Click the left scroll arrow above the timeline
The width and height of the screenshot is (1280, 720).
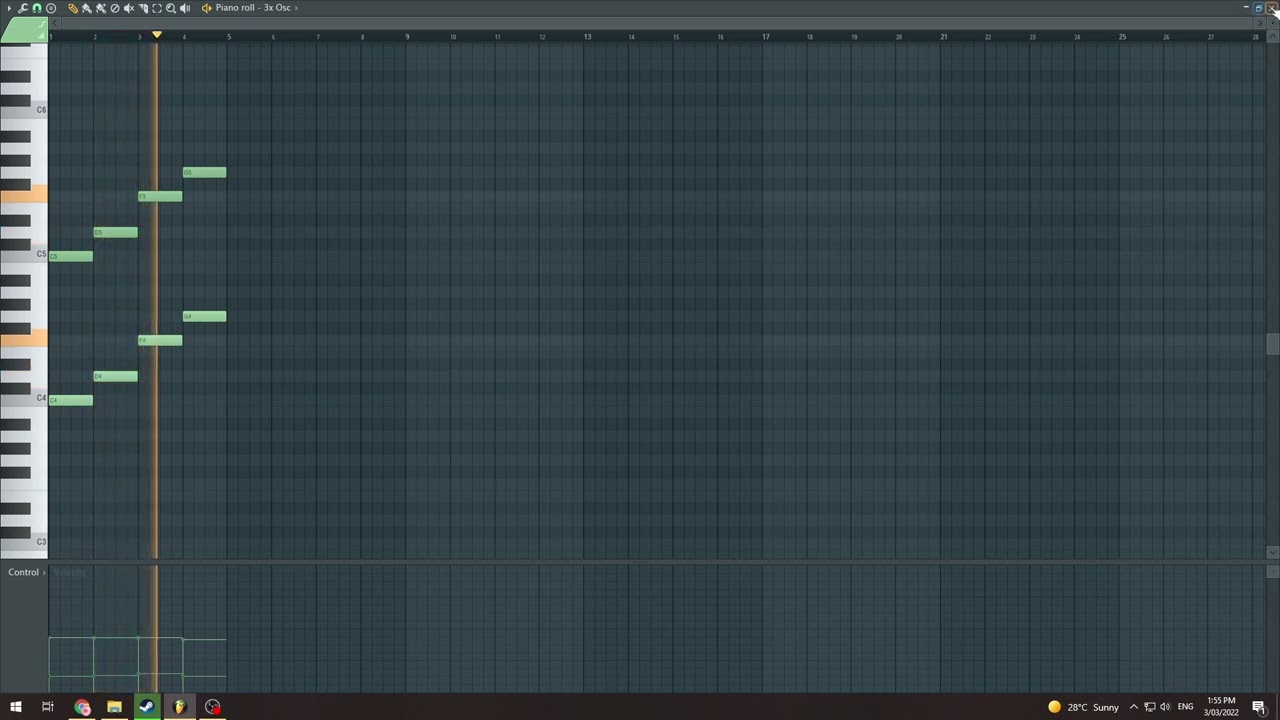tap(54, 23)
